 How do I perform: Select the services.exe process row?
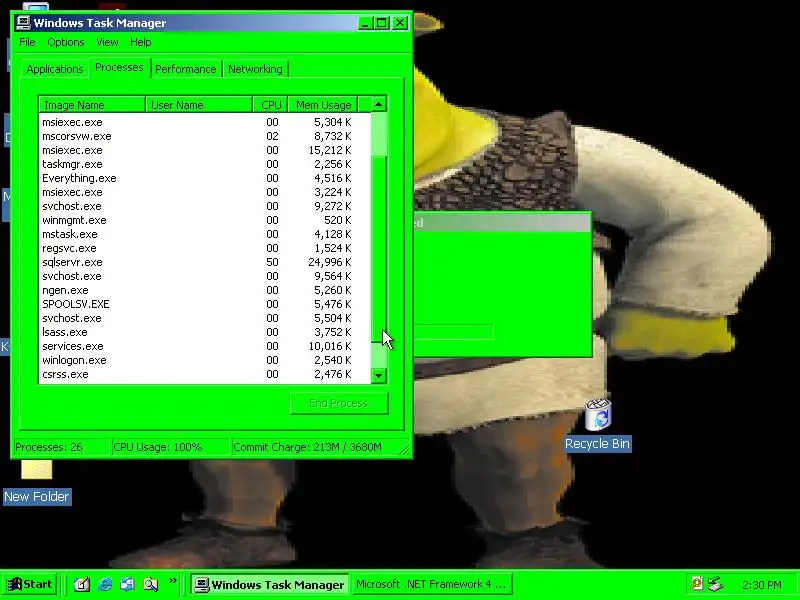pyautogui.click(x=205, y=346)
